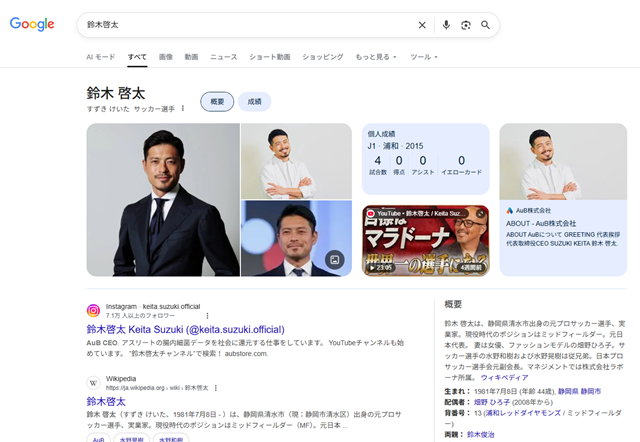
Task: Open three-dot options for Instagram result
Action: pyautogui.click(x=207, y=315)
